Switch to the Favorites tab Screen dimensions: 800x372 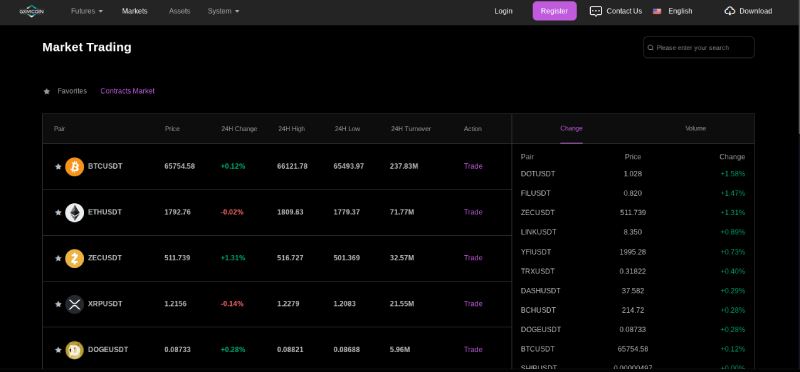(x=72, y=91)
